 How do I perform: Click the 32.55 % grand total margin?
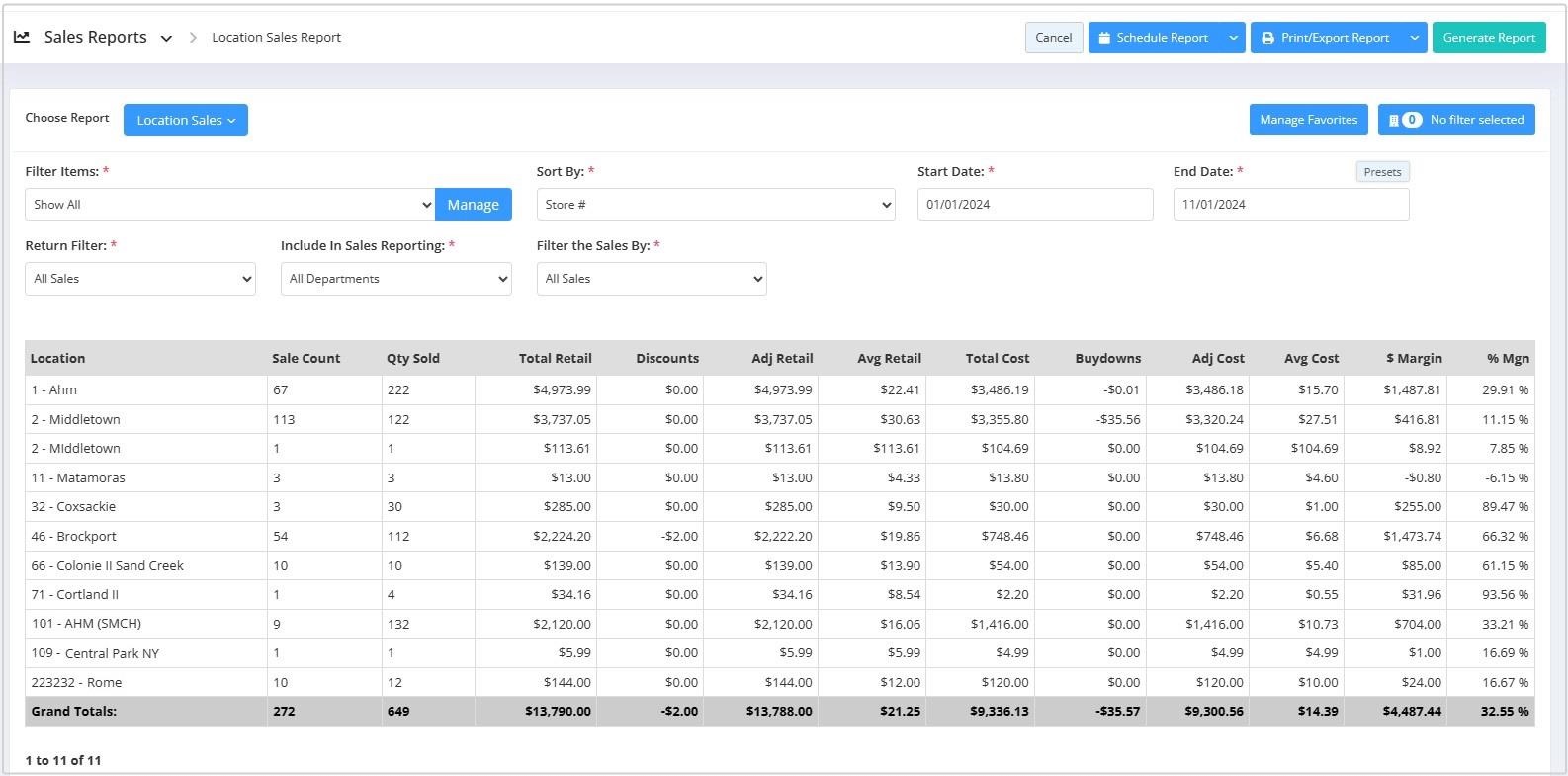tap(1505, 711)
